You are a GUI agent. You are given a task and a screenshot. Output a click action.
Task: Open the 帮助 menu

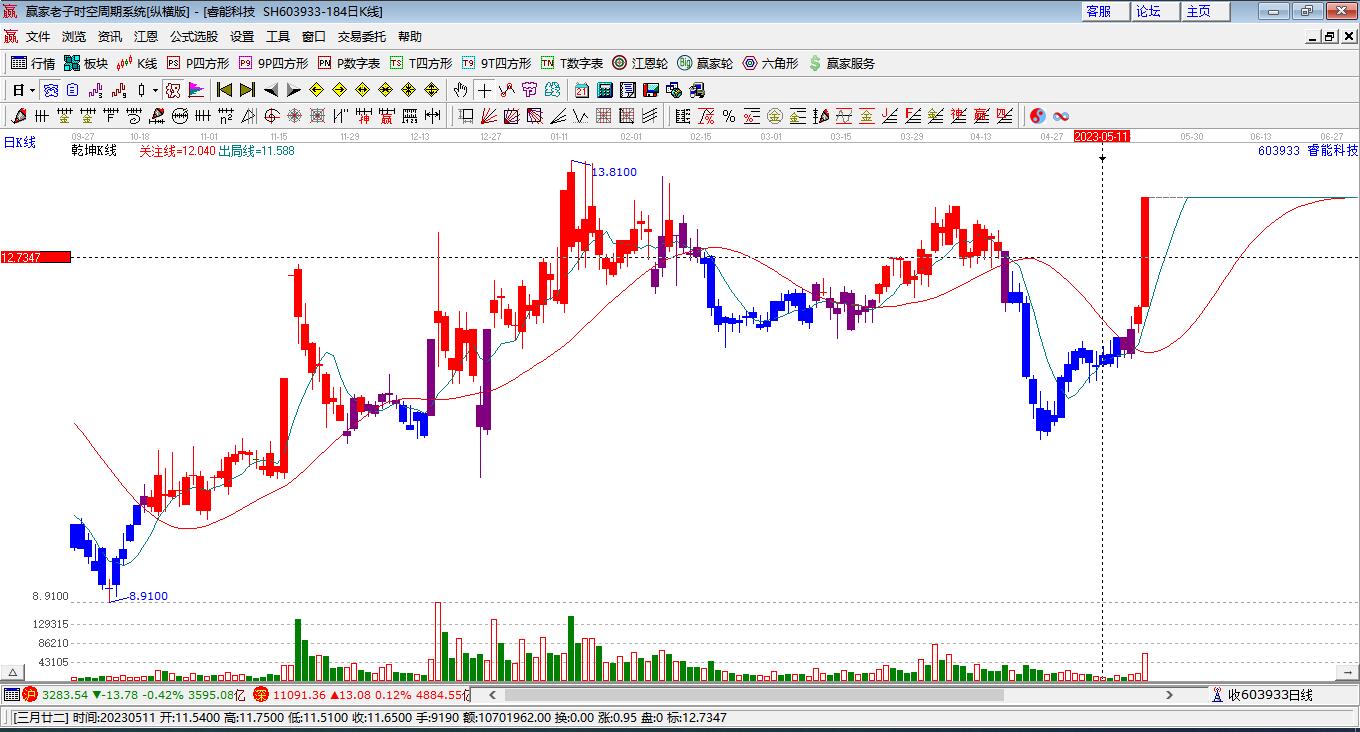click(410, 37)
